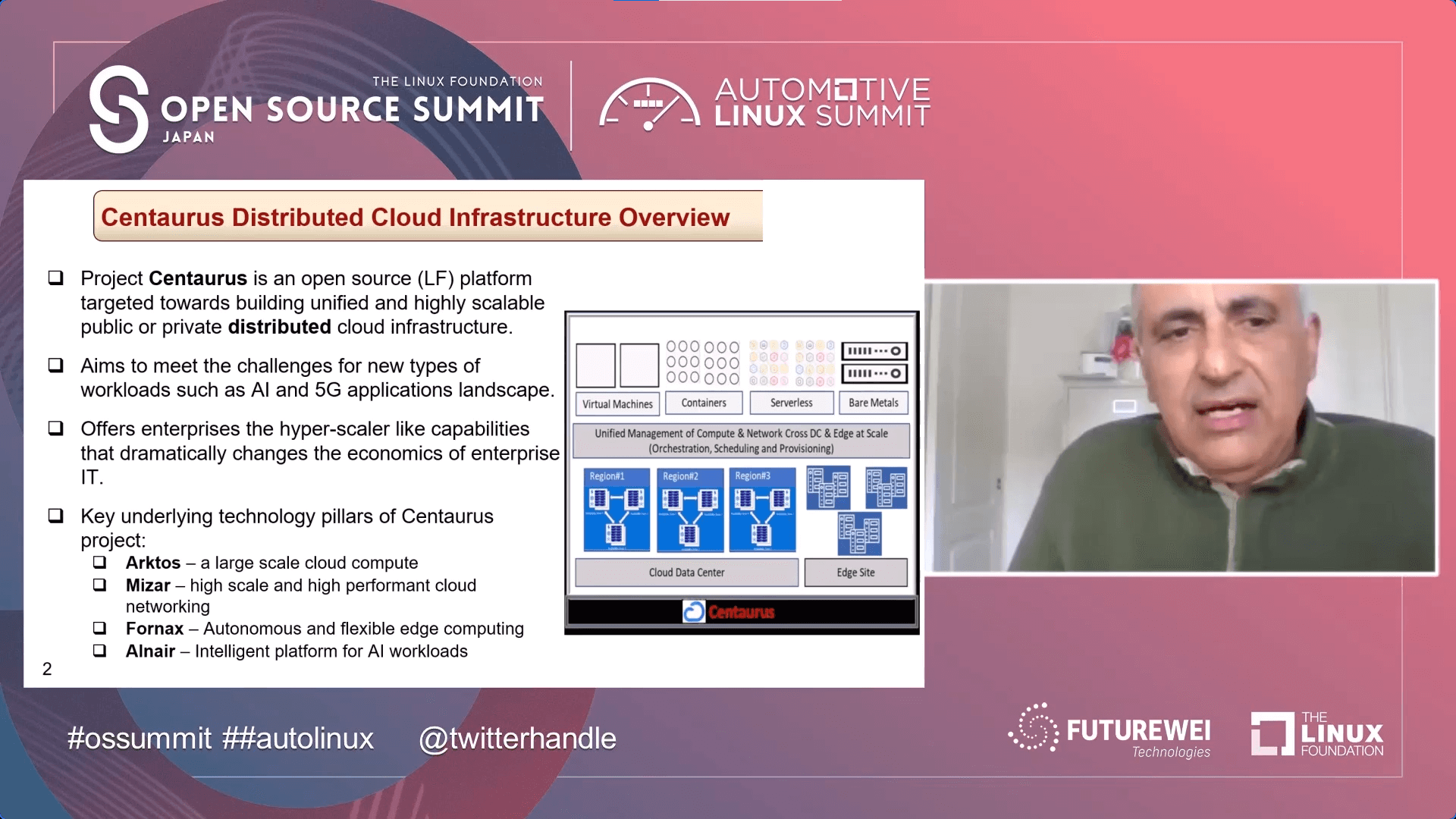Click the Centaurus logo icon in diagram footer
Viewport: 1456px width, 819px height.
tap(694, 612)
